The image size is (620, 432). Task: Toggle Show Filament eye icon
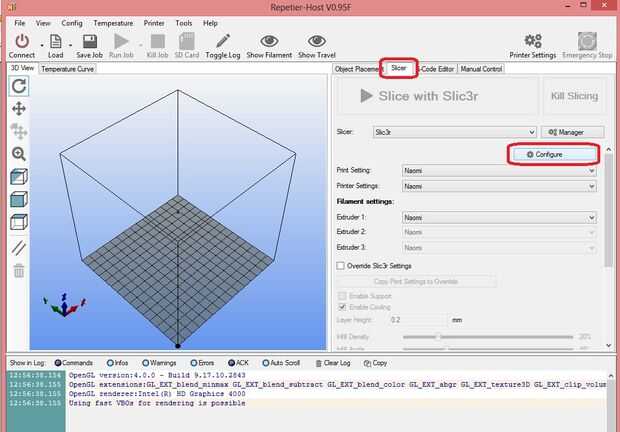pyautogui.click(x=269, y=41)
